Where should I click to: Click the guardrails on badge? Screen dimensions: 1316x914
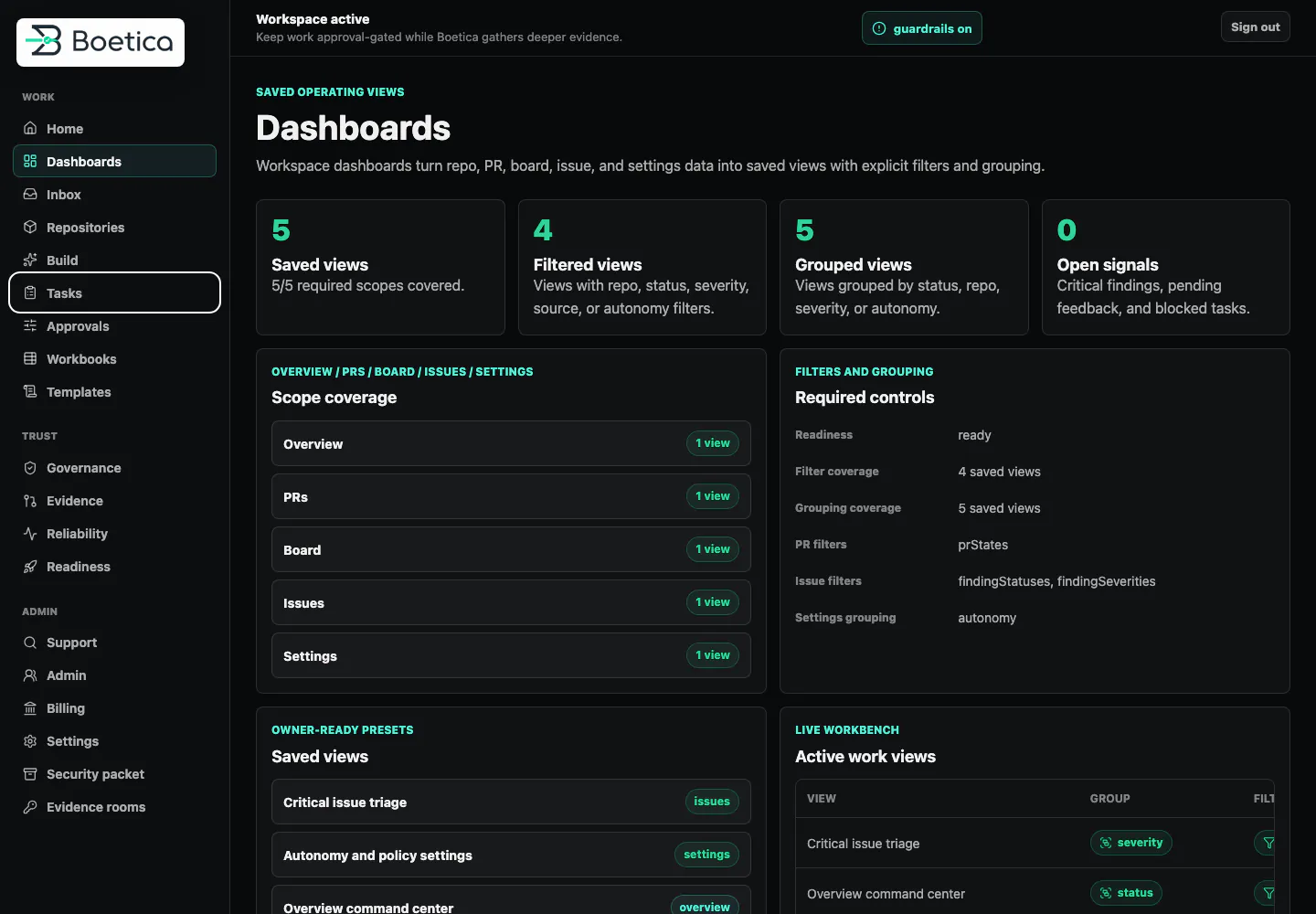(921, 28)
